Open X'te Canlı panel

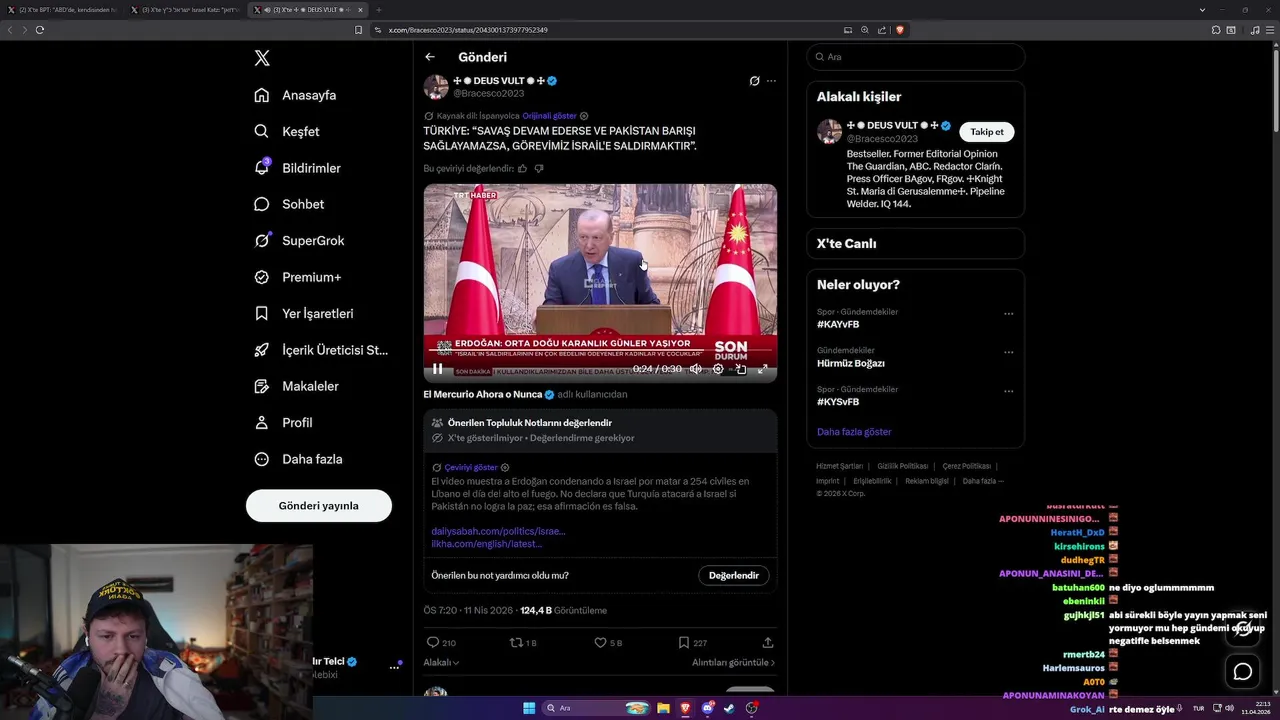click(x=915, y=243)
